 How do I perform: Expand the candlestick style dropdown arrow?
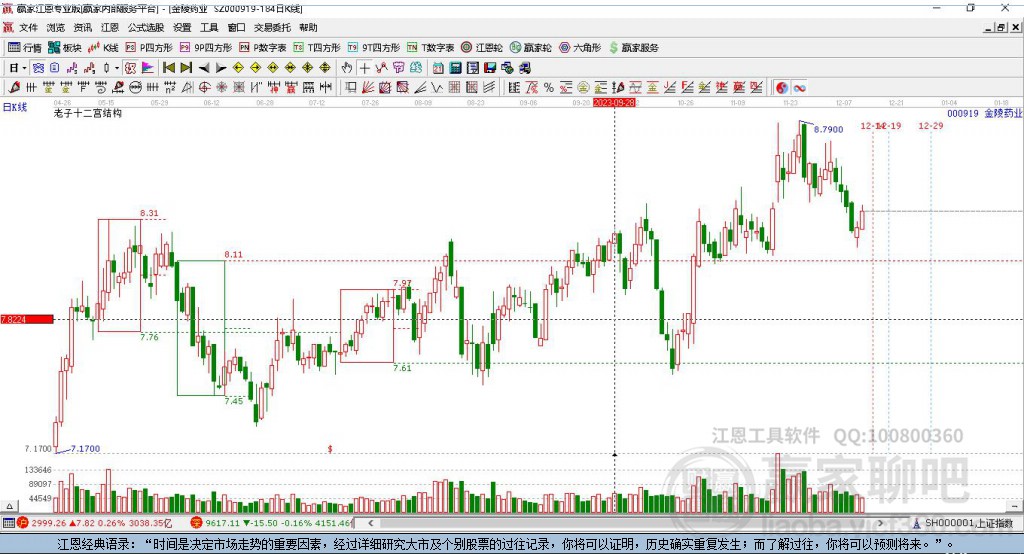click(x=117, y=68)
